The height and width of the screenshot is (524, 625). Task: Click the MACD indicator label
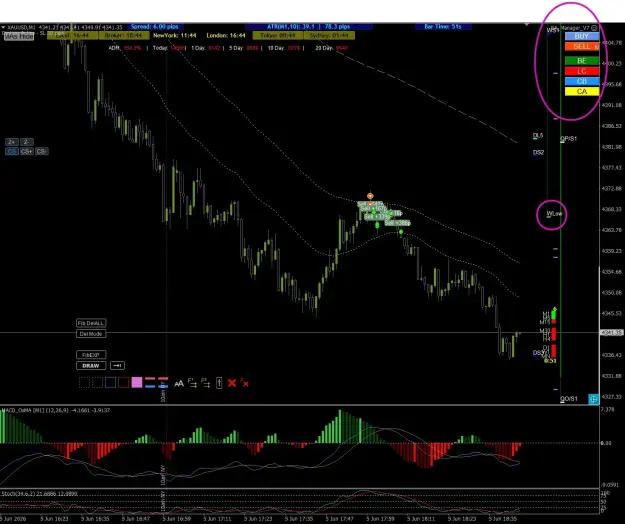(55, 410)
